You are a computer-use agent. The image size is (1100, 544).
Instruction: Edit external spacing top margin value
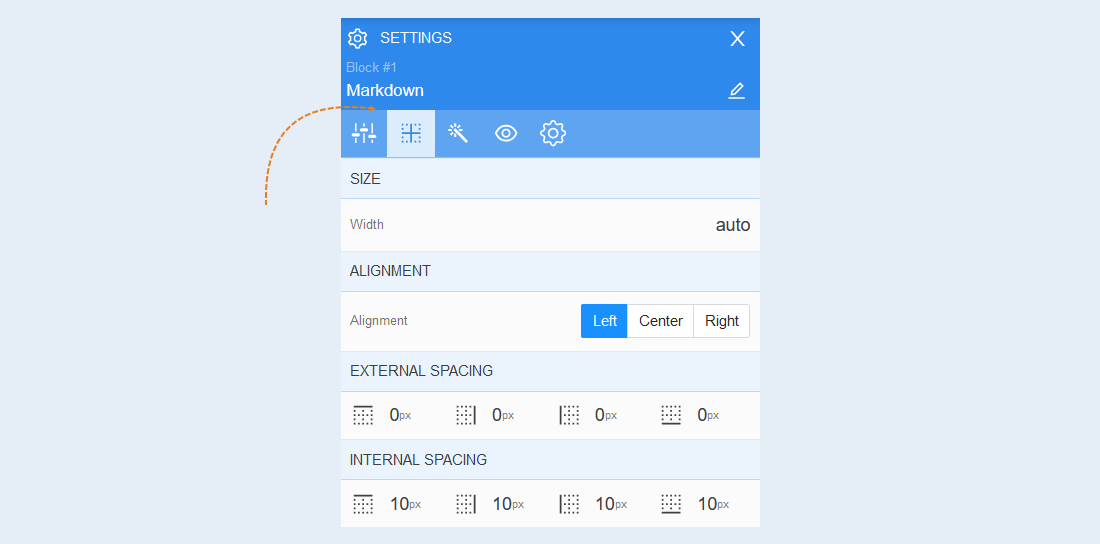(x=400, y=415)
